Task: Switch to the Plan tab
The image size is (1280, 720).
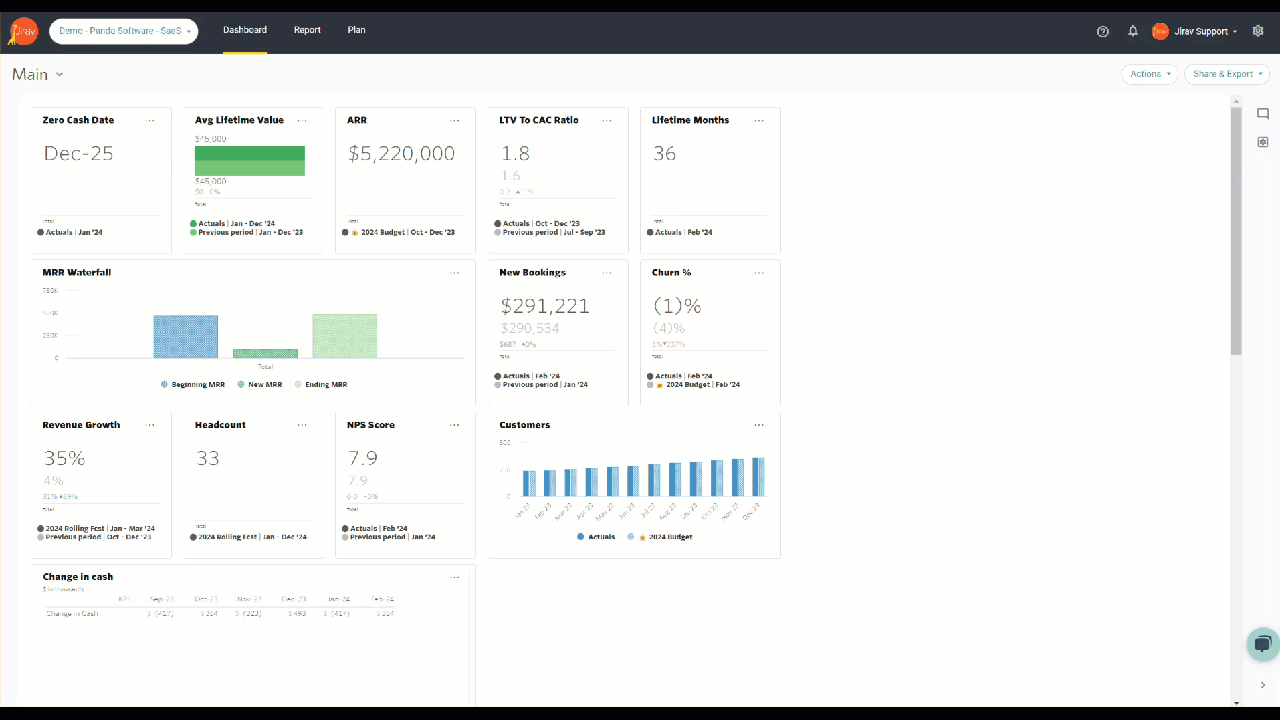Action: click(356, 30)
